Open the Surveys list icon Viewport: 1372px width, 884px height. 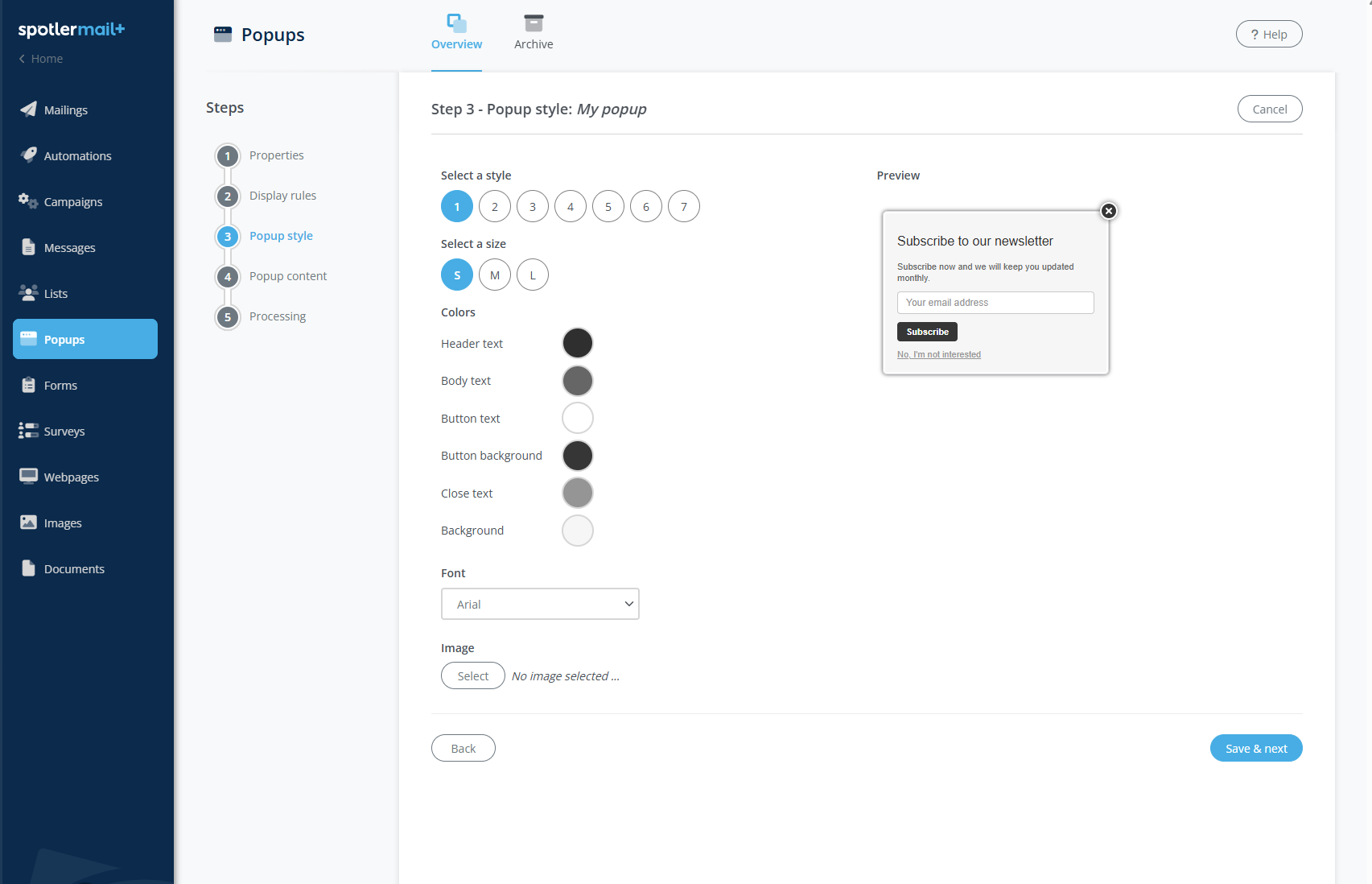click(28, 431)
